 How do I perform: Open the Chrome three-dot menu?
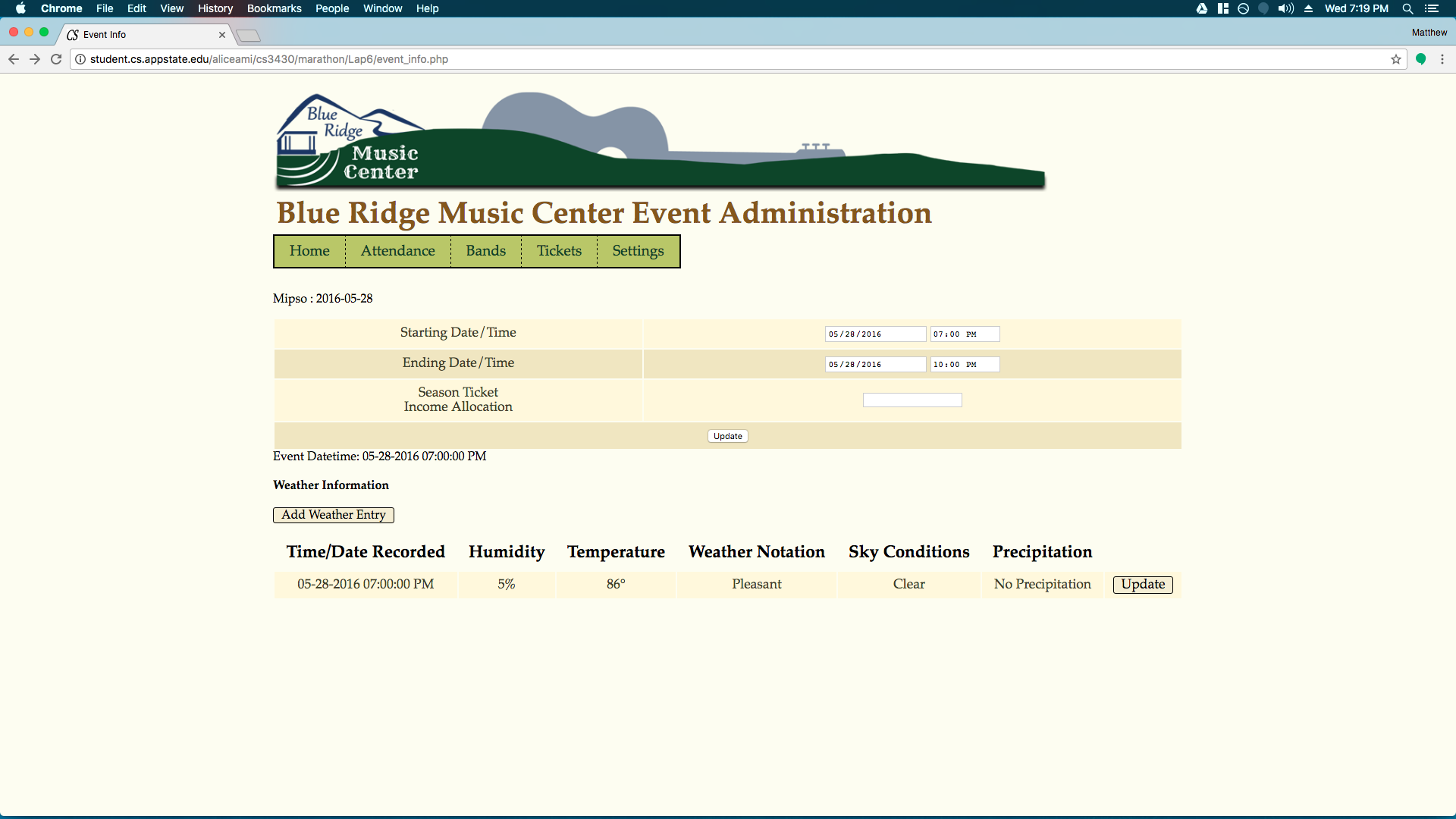[1442, 59]
